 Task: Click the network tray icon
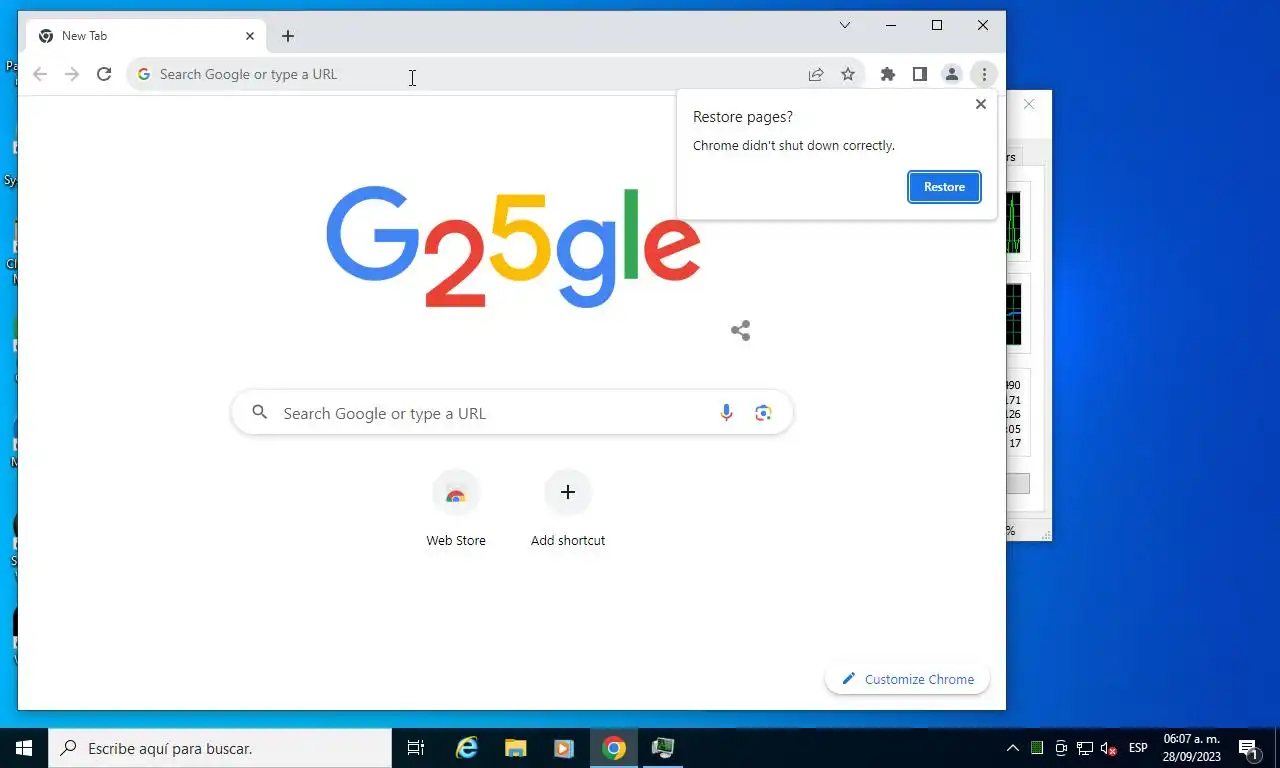[x=1085, y=748]
